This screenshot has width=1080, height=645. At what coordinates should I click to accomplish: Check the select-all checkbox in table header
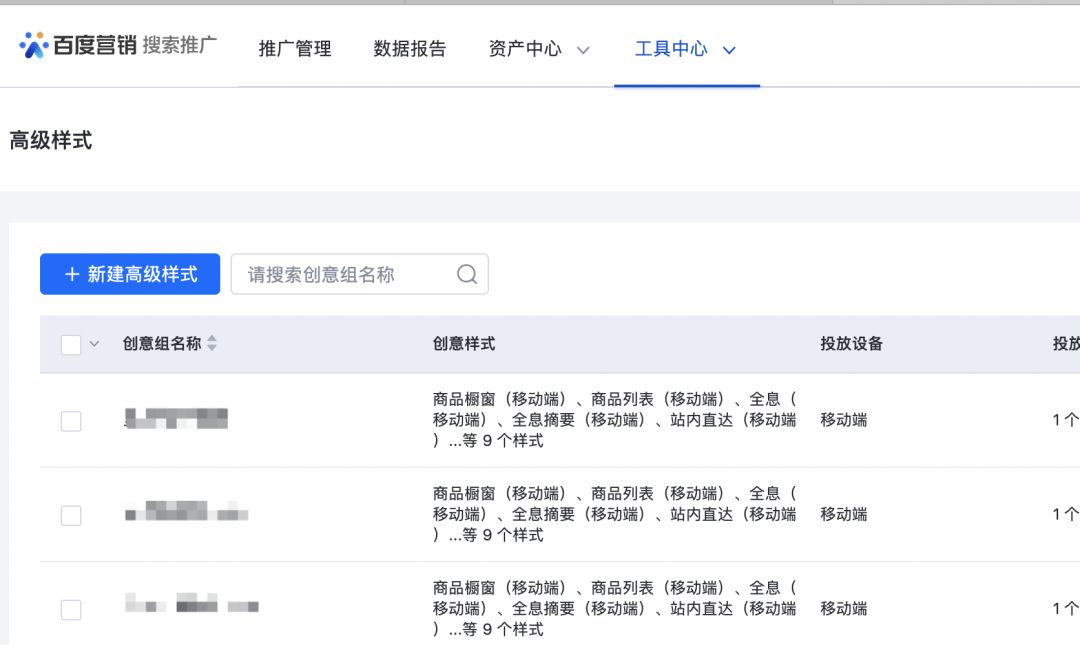70,343
